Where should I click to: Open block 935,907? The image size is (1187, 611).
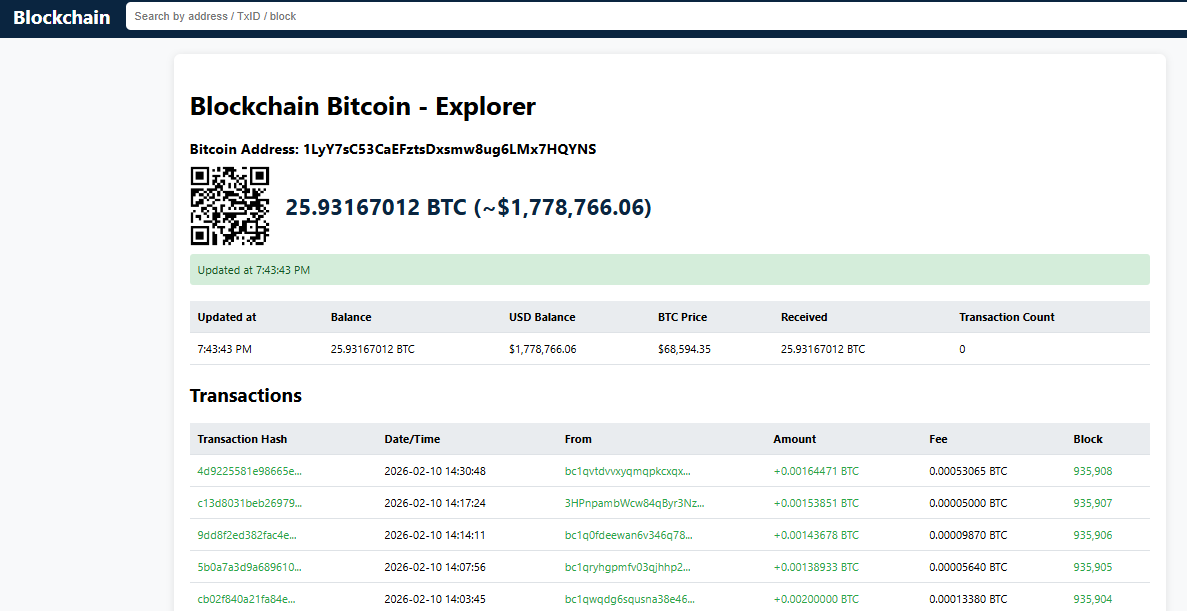point(1092,503)
